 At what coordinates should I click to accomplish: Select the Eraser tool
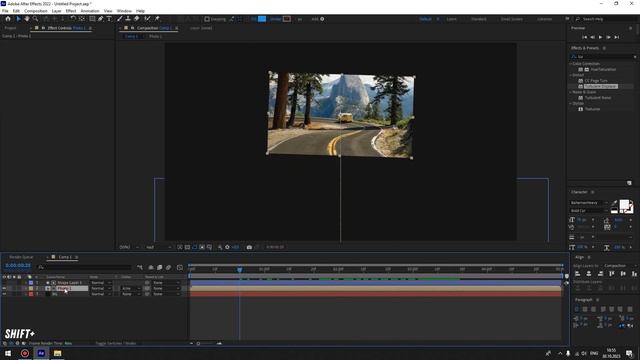[136, 19]
